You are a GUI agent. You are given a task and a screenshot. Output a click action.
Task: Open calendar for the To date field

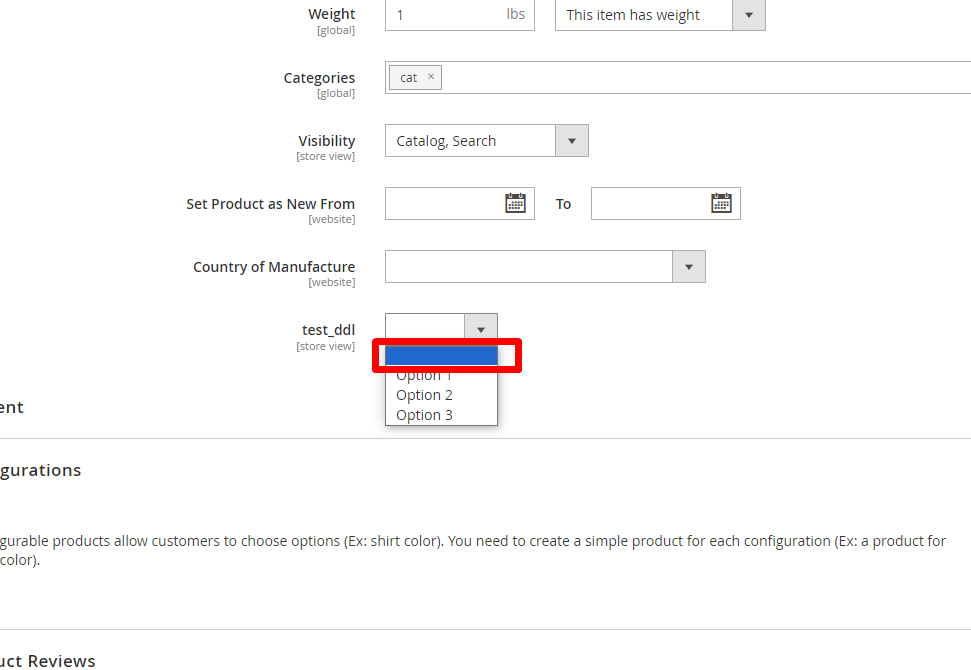(721, 203)
